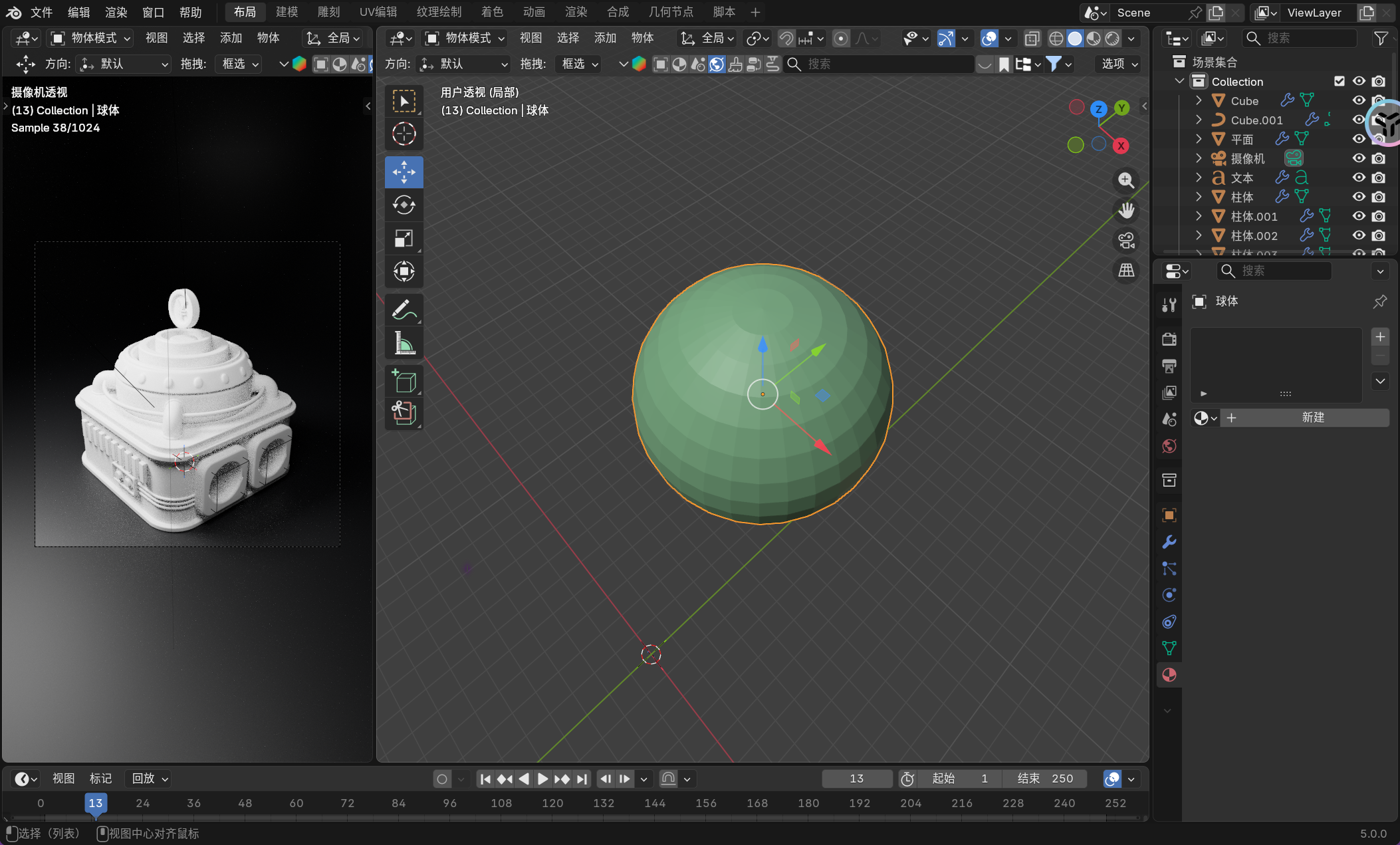Disable rendering for 柱体.001 camera icon

(x=1379, y=216)
